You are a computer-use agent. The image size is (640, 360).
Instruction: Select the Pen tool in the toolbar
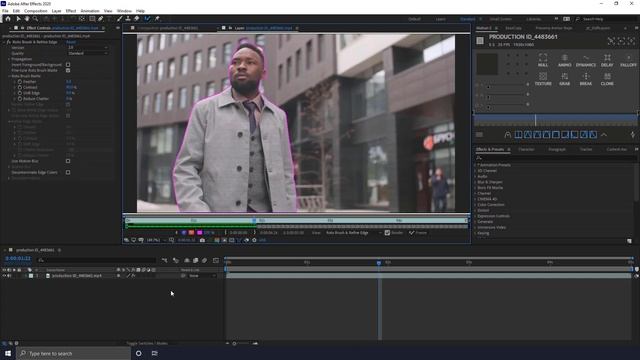coord(100,19)
